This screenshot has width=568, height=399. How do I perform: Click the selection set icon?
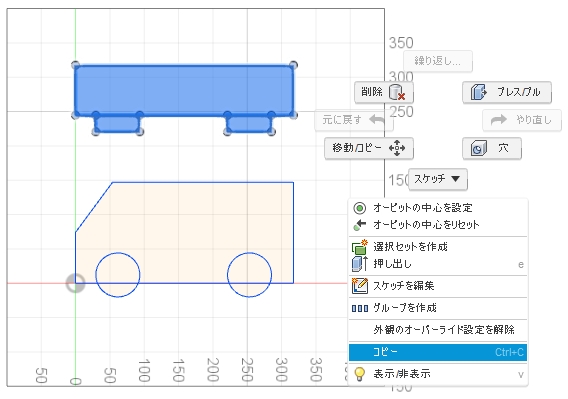tap(360, 247)
